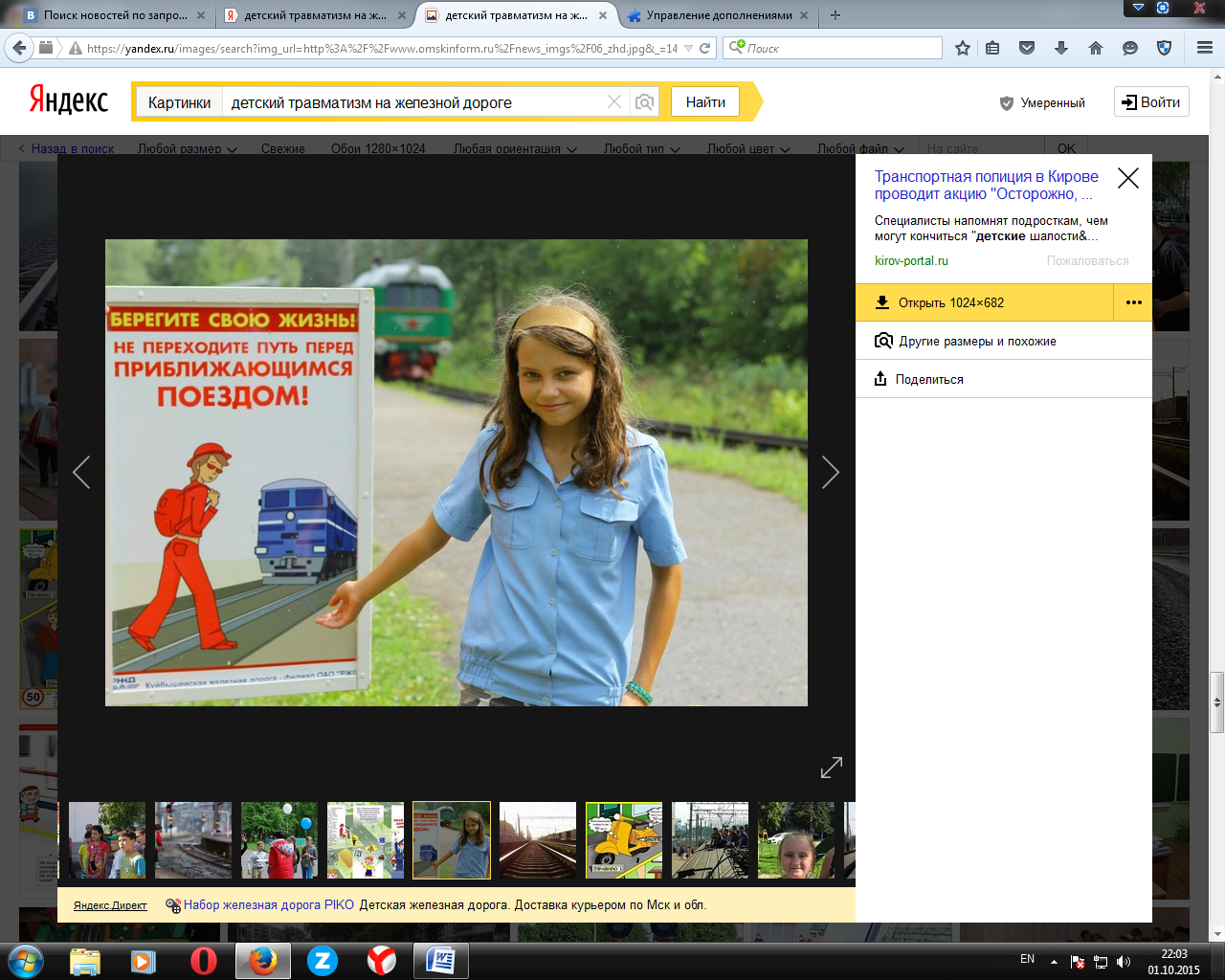1225x980 pixels.
Task: Switch to the 'Поиск новостей по запро...' tab
Action: [x=115, y=15]
